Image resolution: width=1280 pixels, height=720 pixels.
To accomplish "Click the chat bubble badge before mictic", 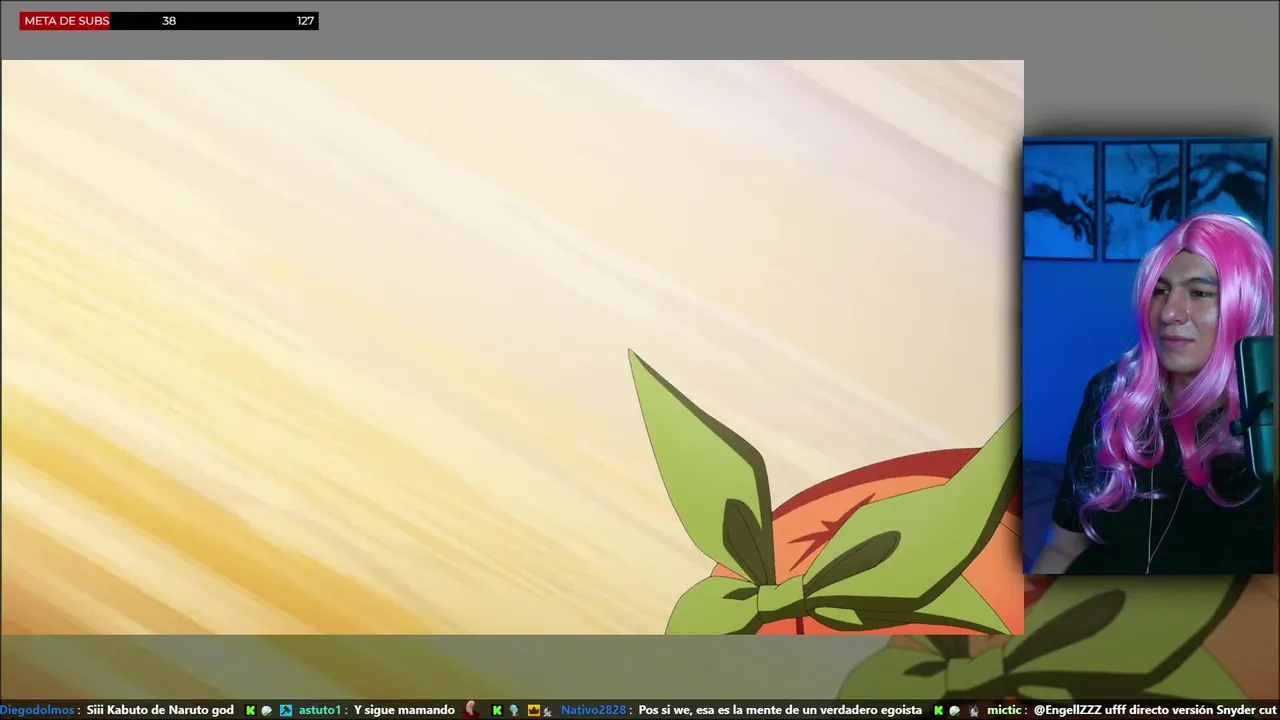I will (955, 710).
